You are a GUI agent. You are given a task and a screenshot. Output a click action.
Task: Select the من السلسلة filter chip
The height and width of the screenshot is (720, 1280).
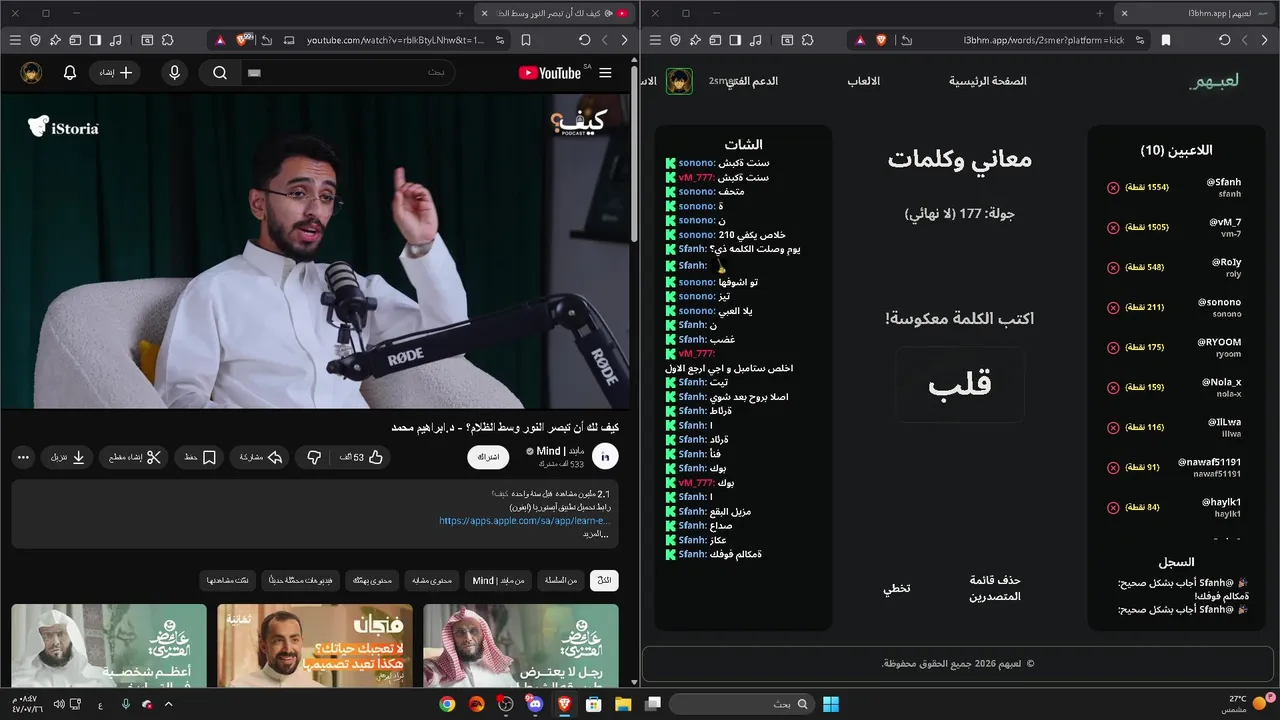tap(560, 581)
